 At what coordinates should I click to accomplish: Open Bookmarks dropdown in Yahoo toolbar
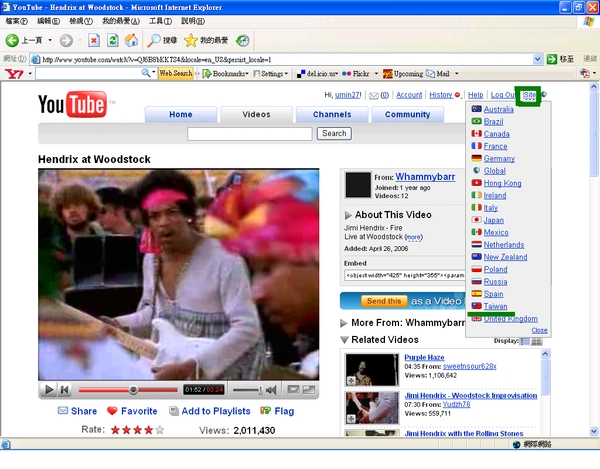[x=226, y=73]
